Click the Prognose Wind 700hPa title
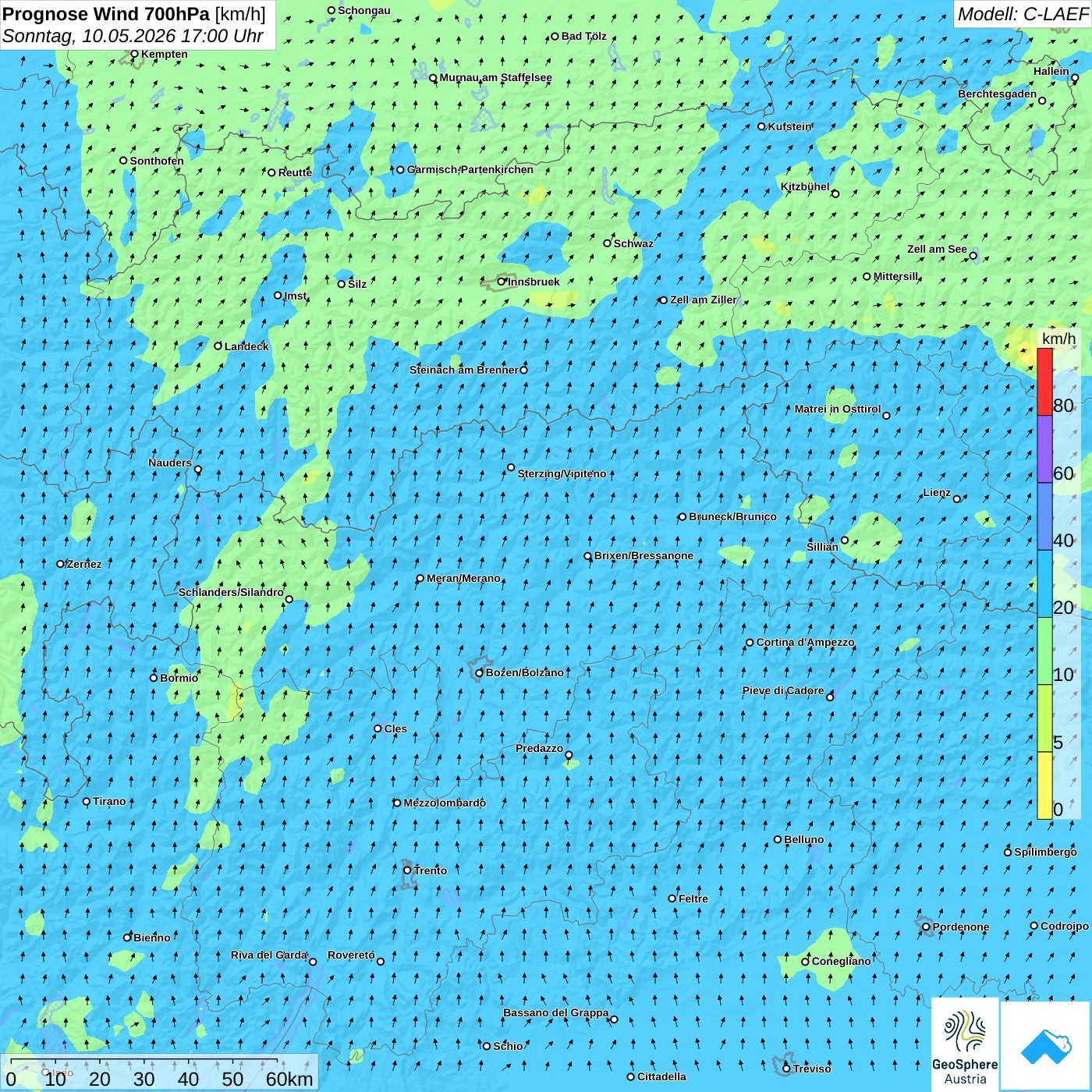This screenshot has width=1092, height=1092. coord(134,14)
